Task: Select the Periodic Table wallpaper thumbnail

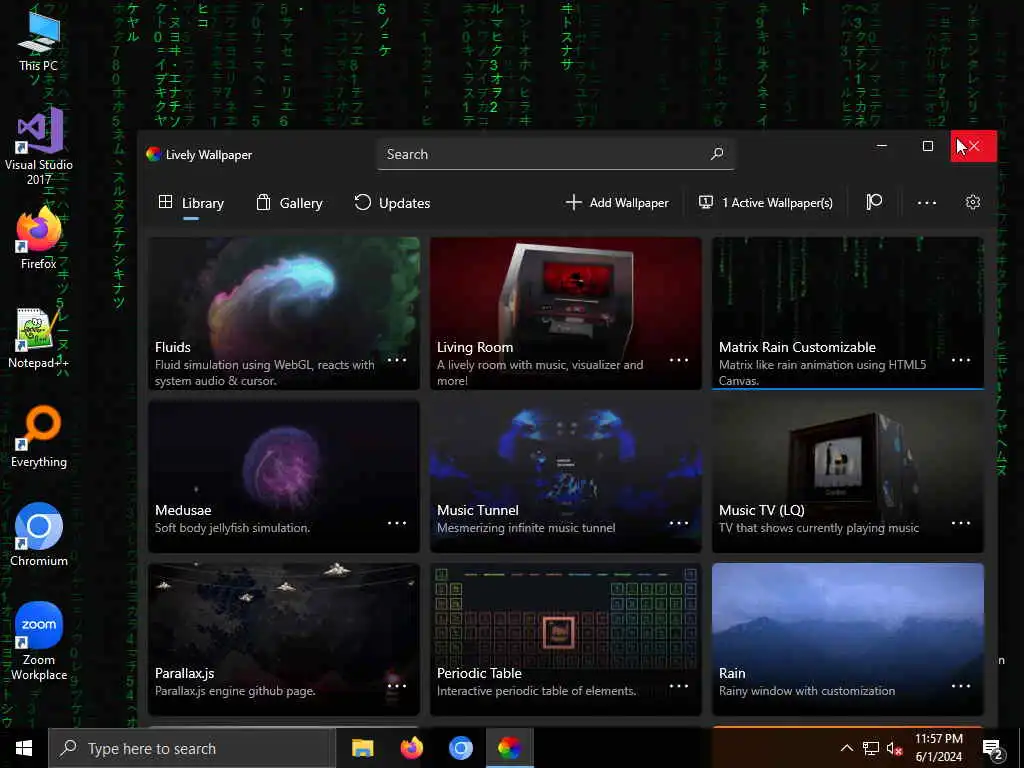Action: (x=566, y=639)
